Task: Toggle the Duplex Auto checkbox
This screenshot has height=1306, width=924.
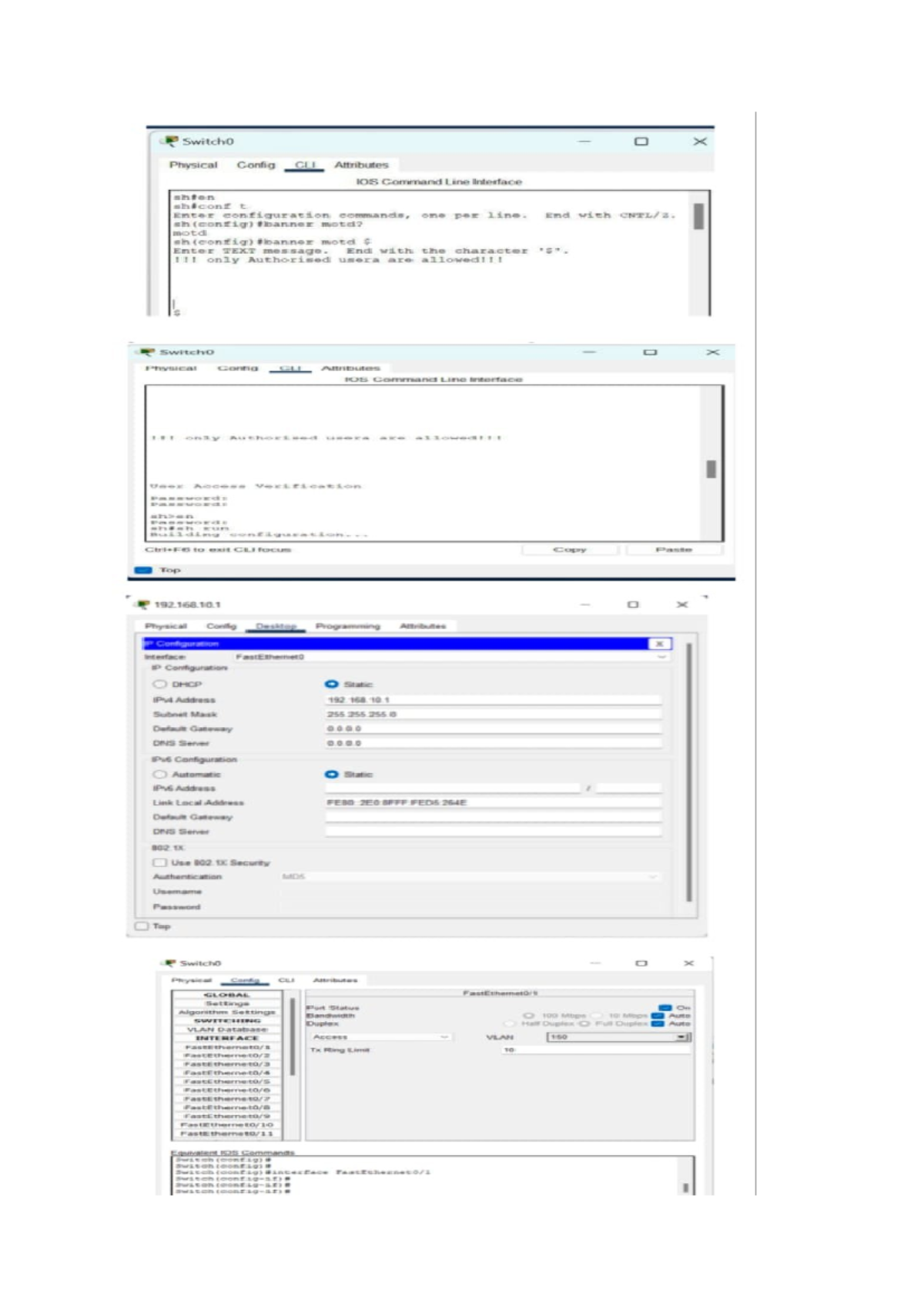Action: tap(658, 1024)
